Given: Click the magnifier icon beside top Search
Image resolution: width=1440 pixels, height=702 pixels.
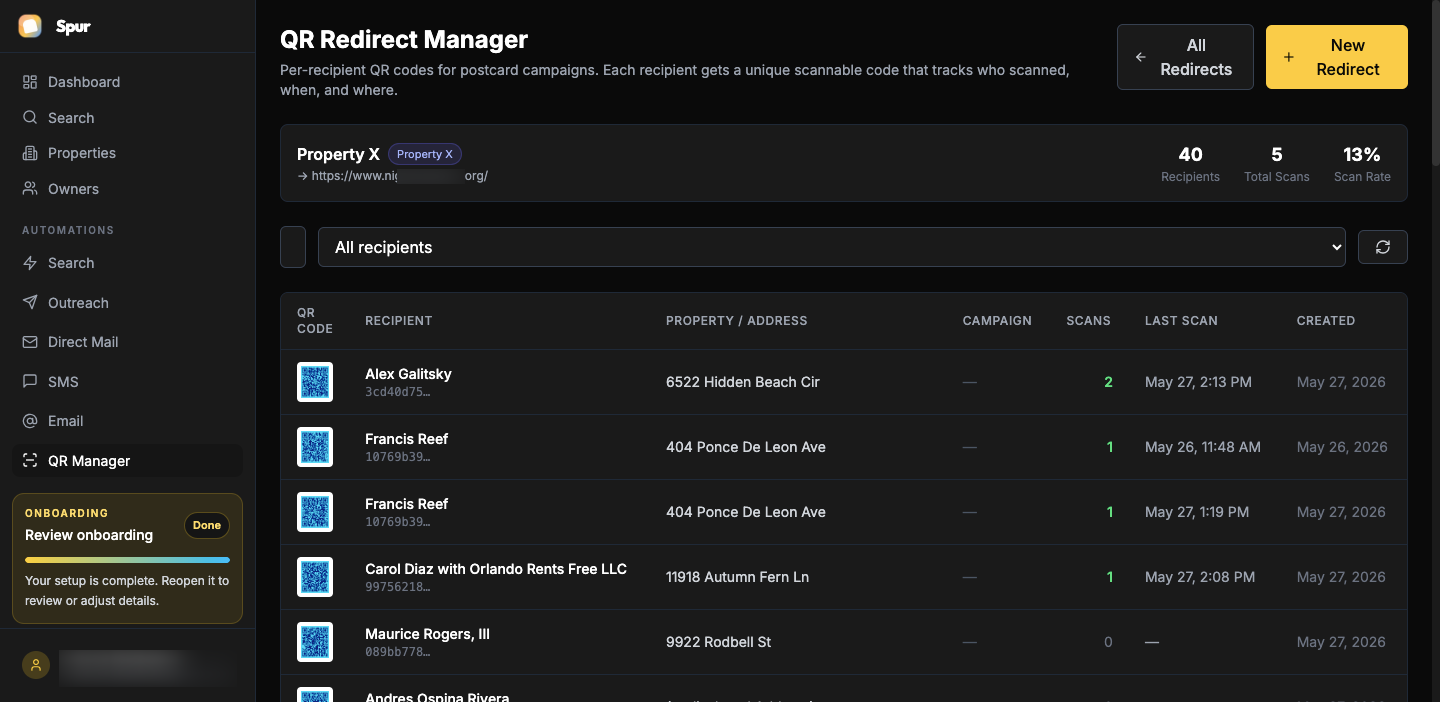Looking at the screenshot, I should click(x=30, y=117).
